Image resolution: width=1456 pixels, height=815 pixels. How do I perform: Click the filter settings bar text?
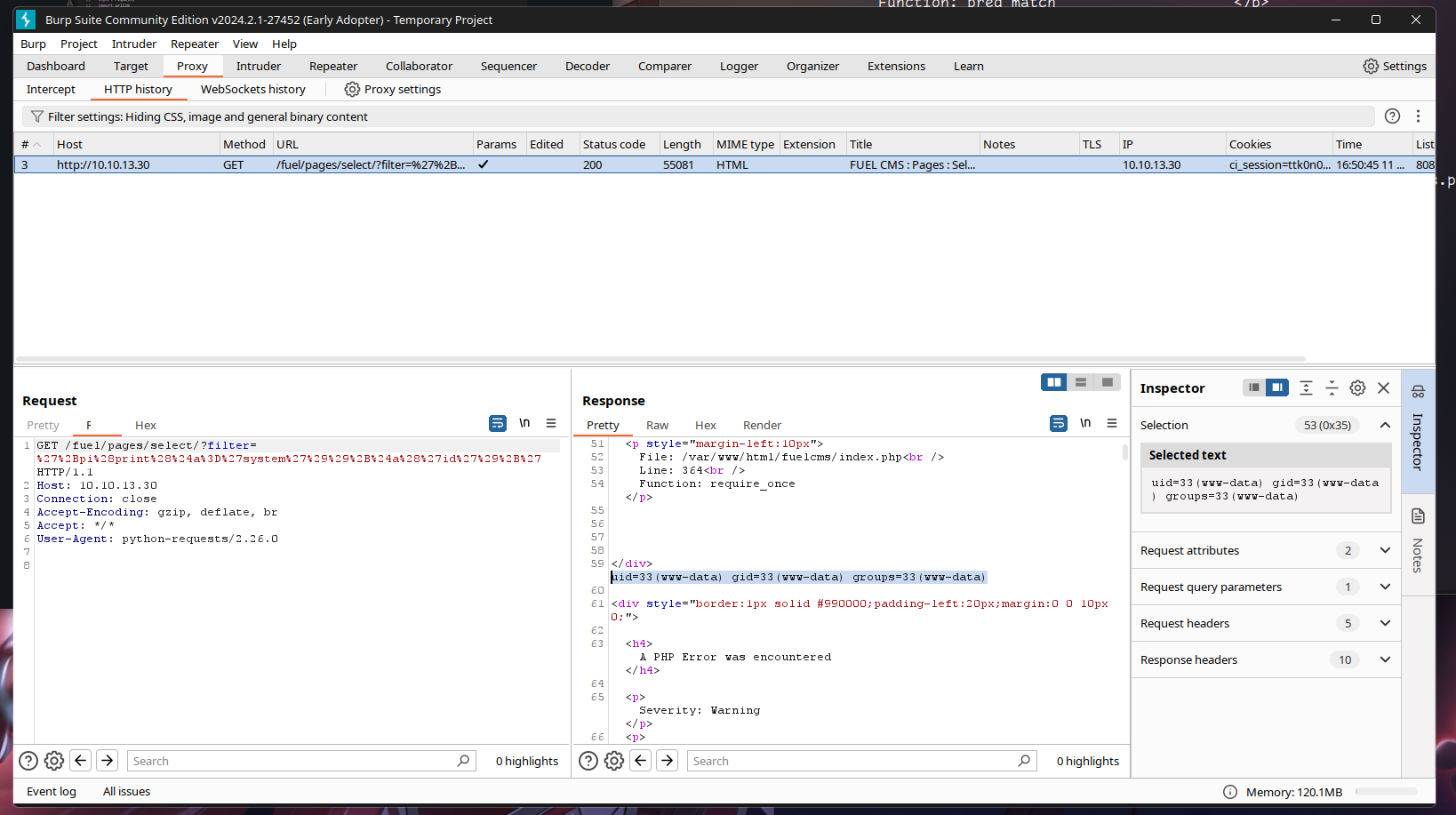pos(208,116)
